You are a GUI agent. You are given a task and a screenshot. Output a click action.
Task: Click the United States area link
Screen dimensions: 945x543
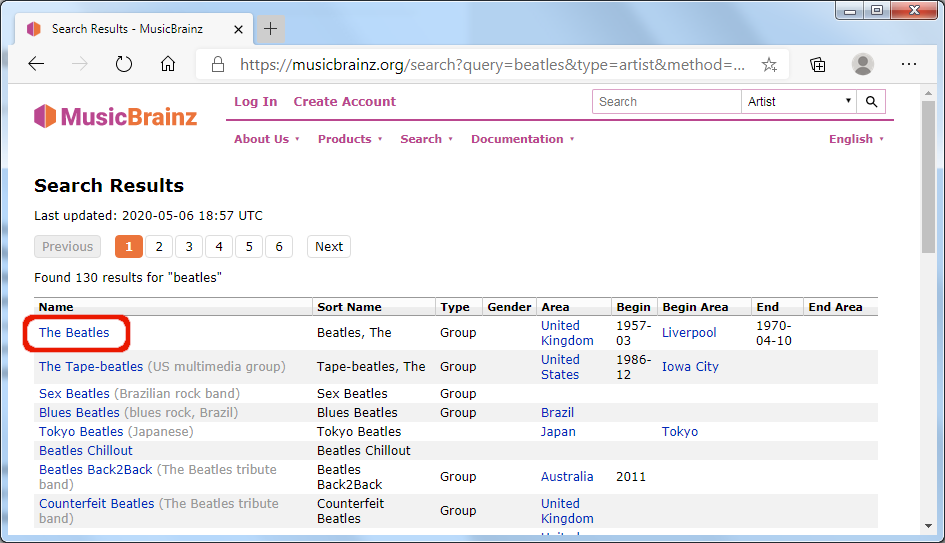point(560,366)
